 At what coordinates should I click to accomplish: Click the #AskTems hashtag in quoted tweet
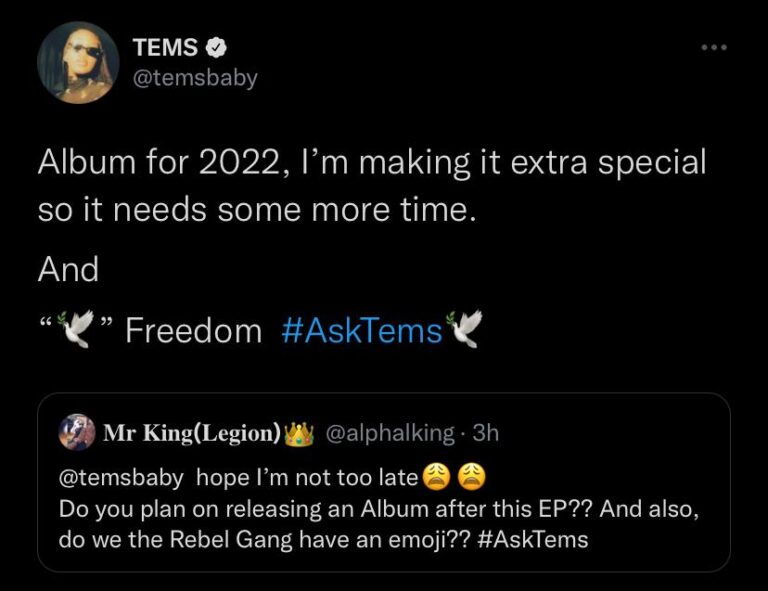[x=532, y=540]
